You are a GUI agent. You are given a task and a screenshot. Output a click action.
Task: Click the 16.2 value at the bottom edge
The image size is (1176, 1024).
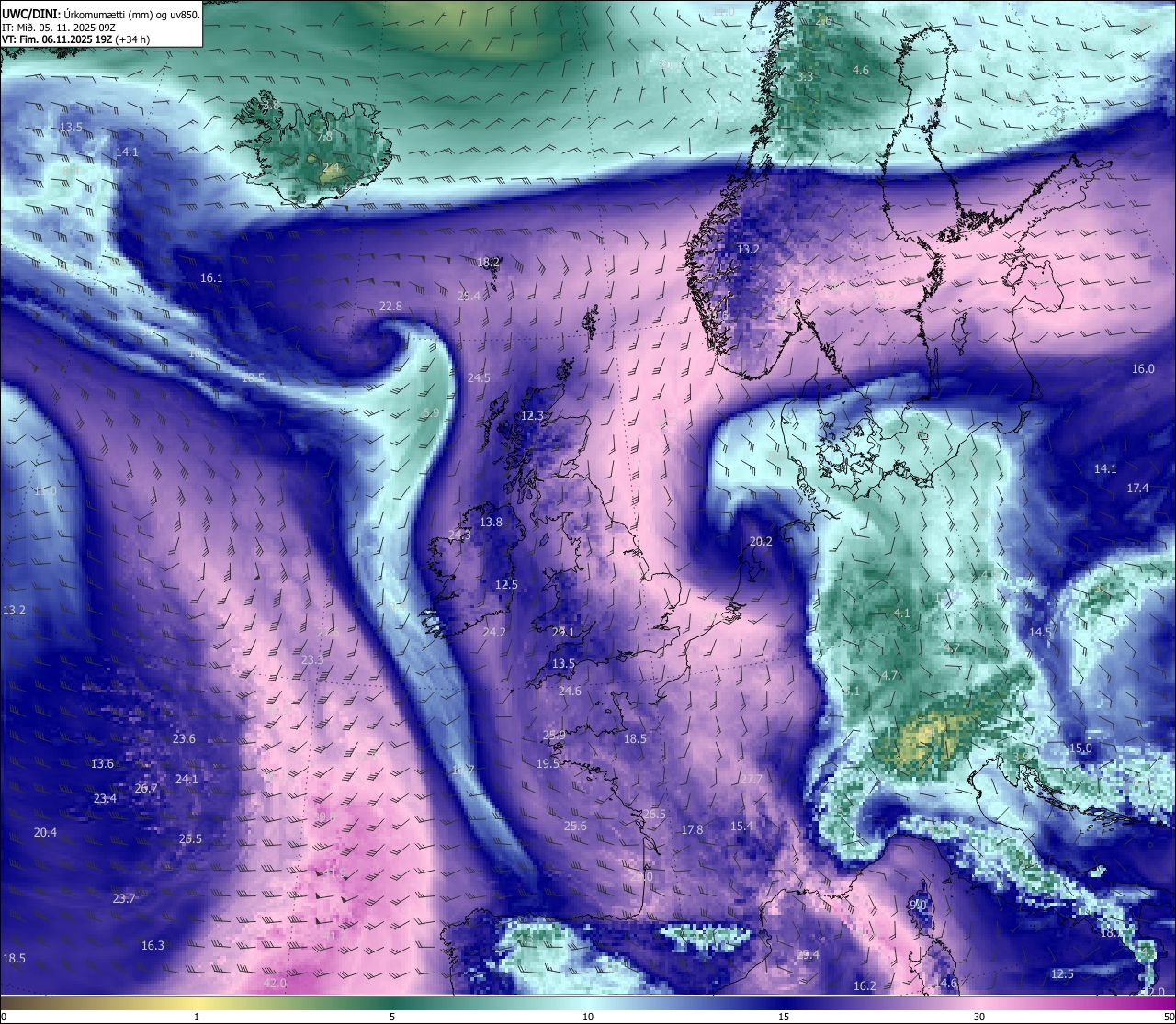(x=865, y=985)
